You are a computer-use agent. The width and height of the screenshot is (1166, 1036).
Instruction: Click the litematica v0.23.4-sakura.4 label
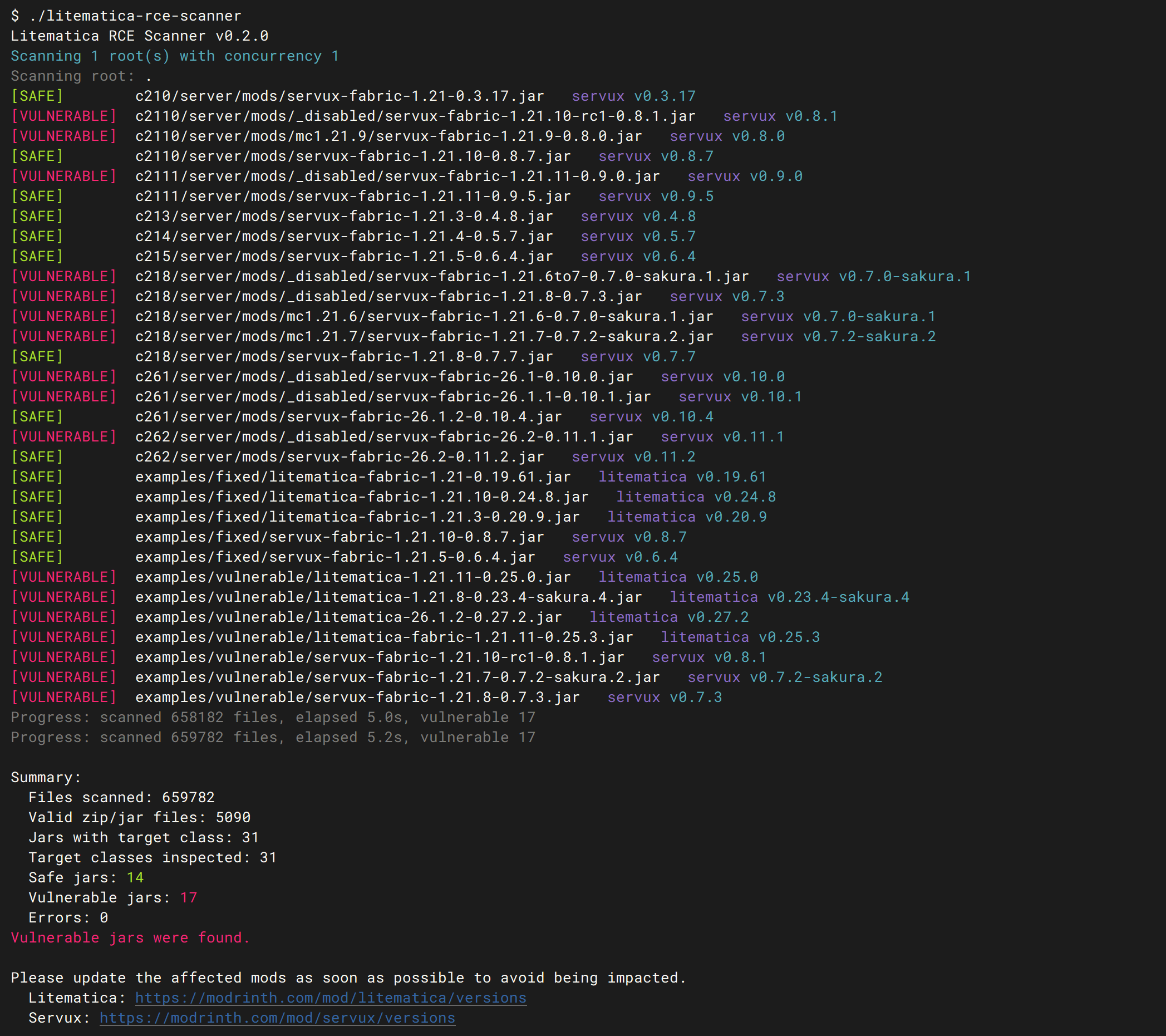[790, 597]
